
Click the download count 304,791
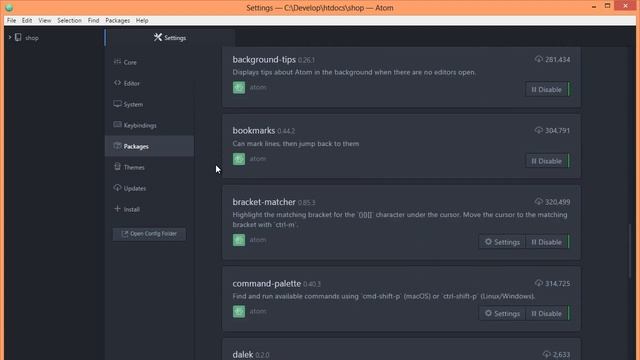[x=558, y=131]
